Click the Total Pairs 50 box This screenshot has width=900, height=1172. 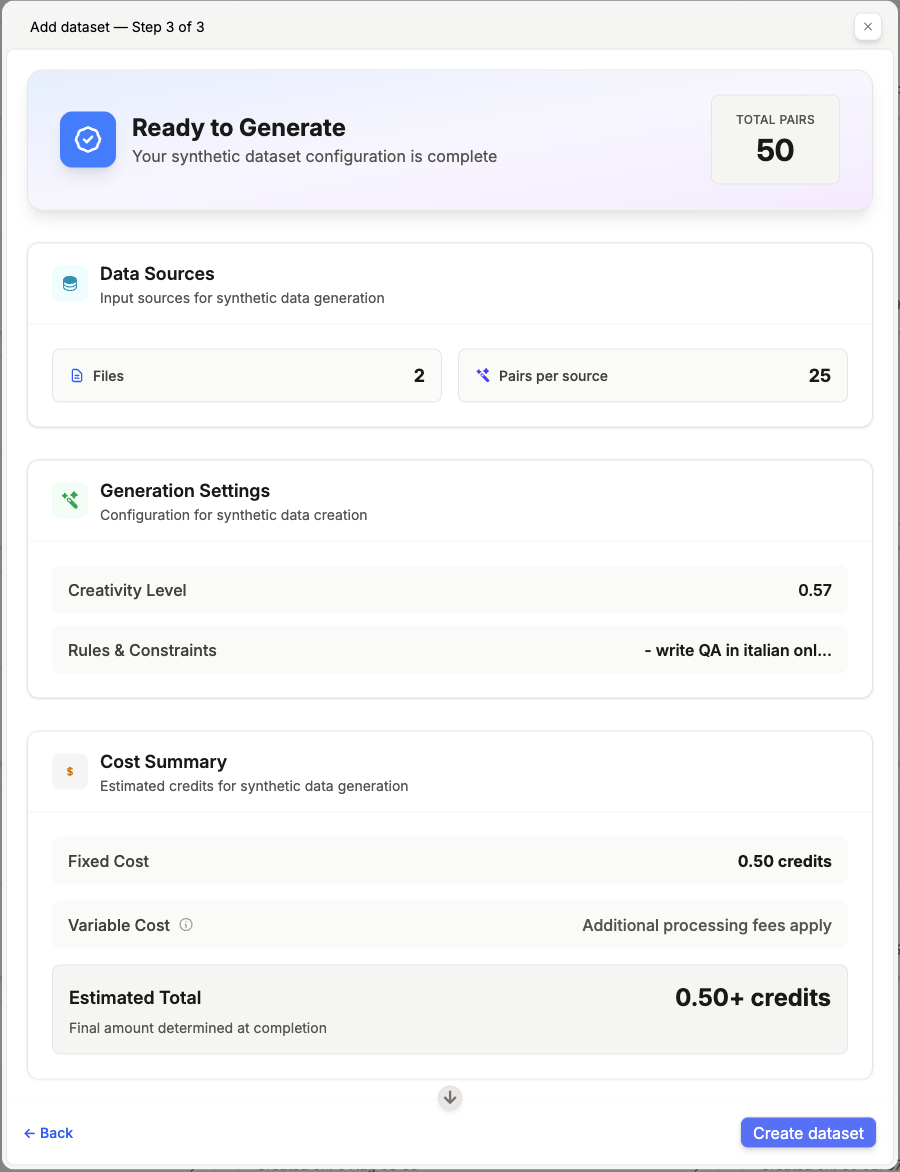tap(775, 139)
